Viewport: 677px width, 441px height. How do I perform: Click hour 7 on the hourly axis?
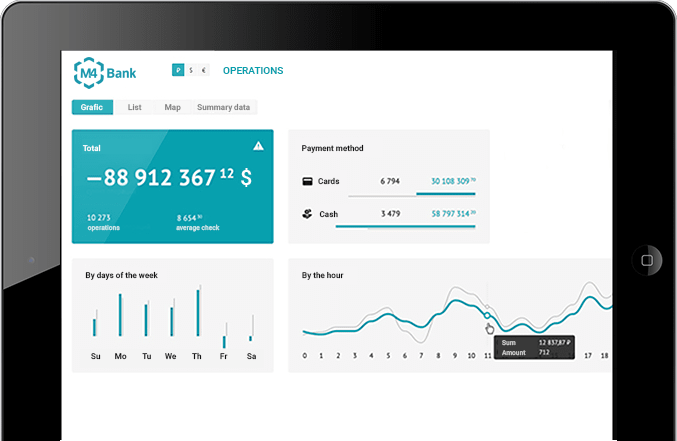421,355
